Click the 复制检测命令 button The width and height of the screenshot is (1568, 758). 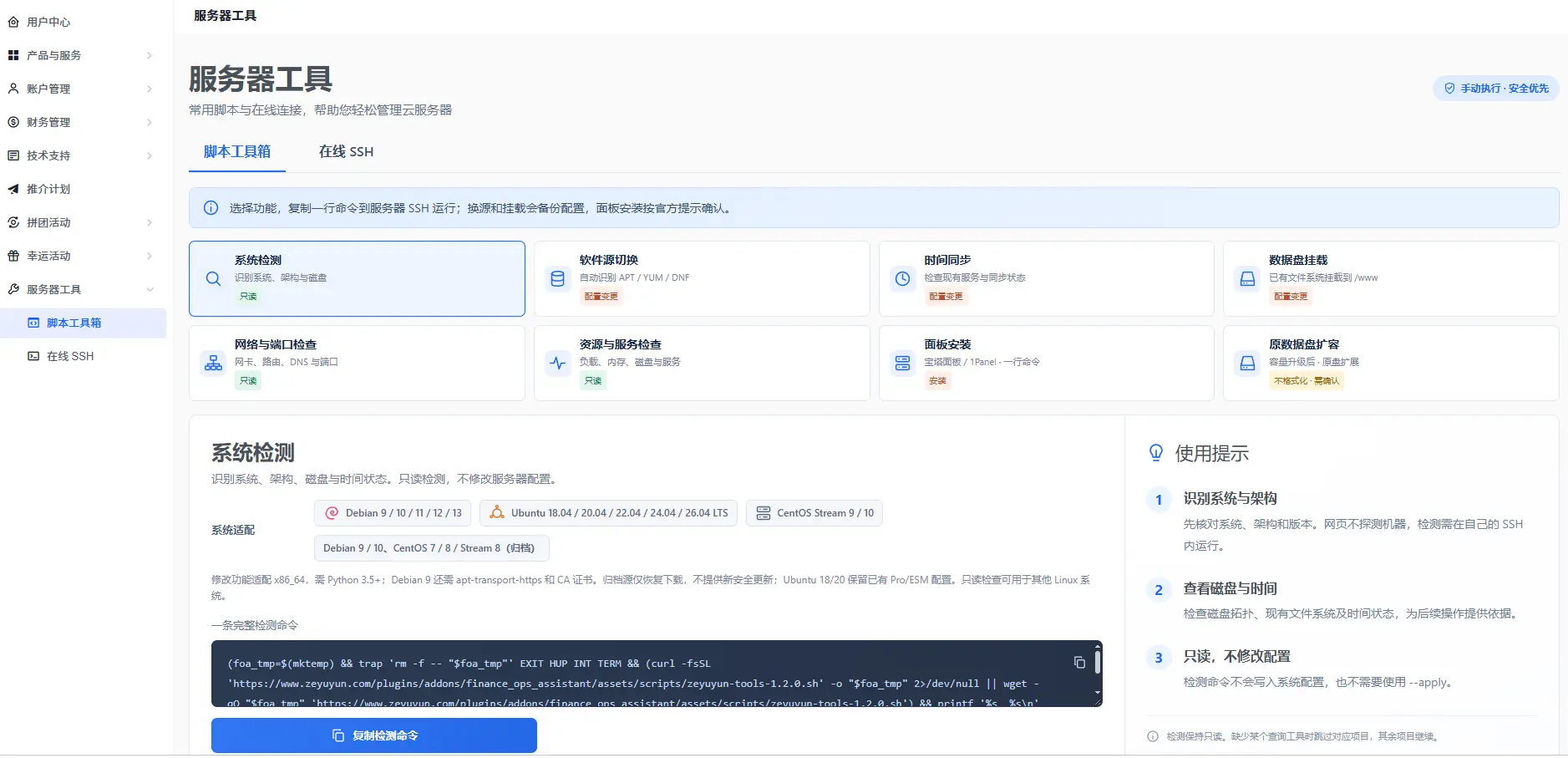click(x=373, y=735)
